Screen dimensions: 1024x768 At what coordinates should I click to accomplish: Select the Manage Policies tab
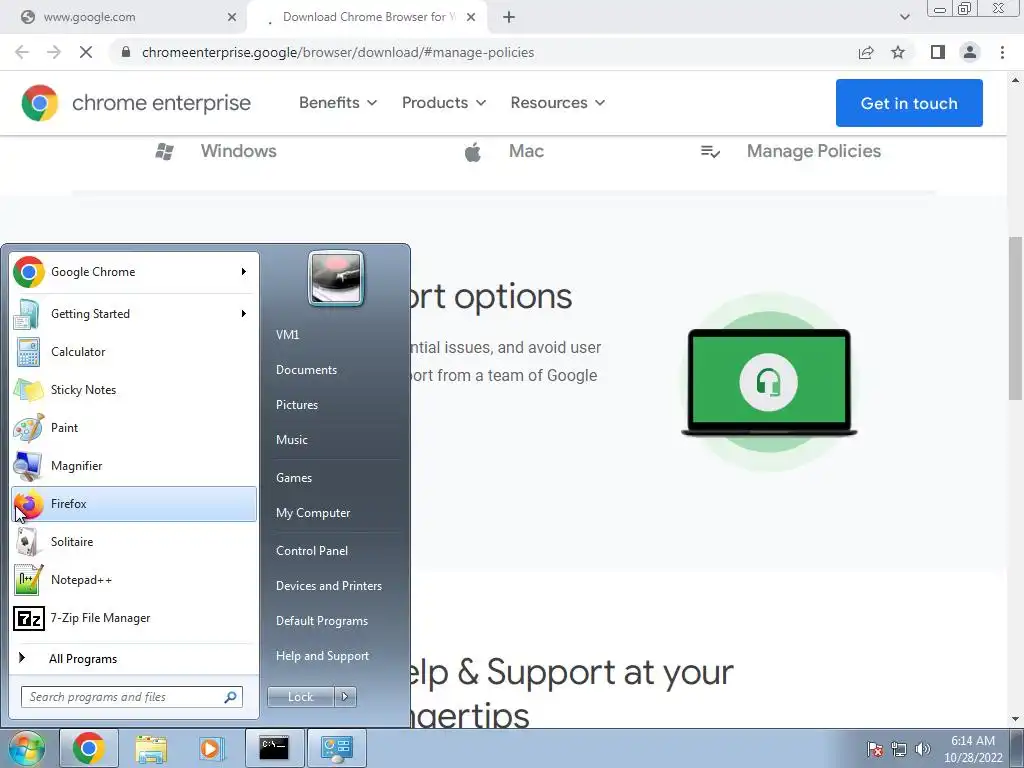790,151
